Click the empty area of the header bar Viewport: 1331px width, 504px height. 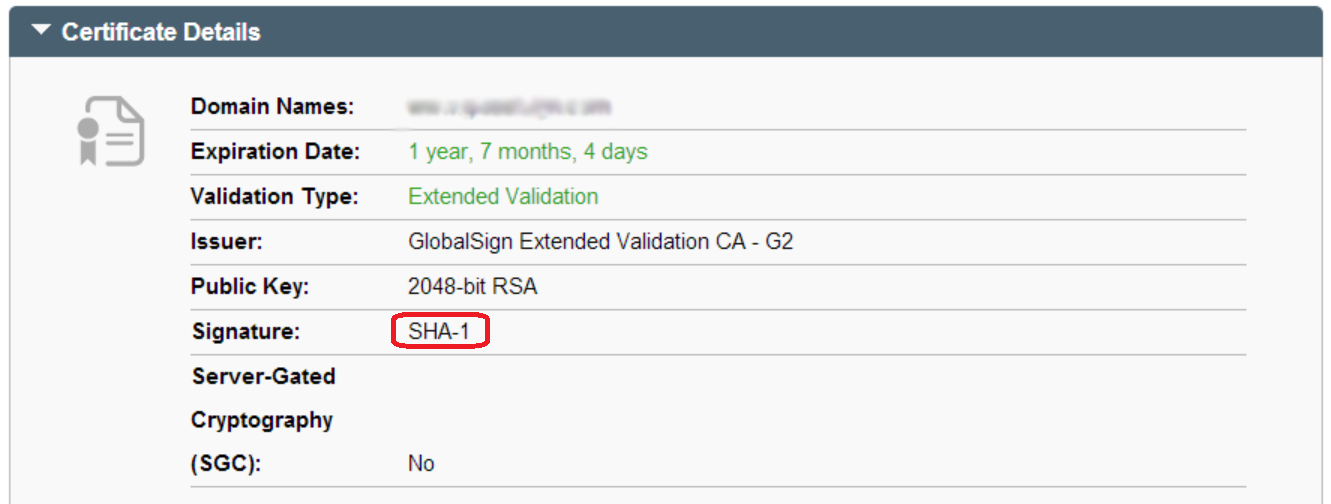click(x=800, y=32)
